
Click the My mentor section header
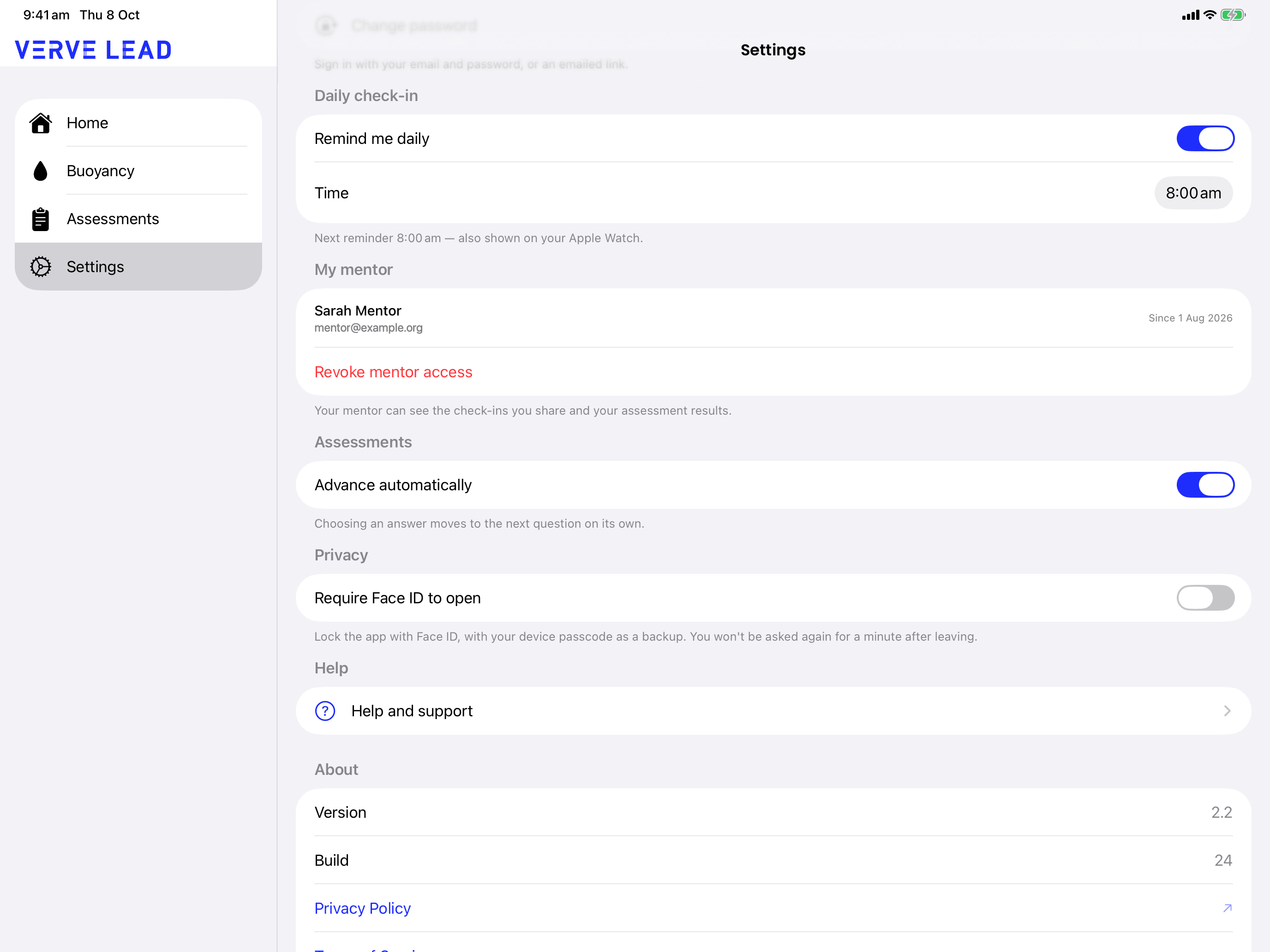pos(353,270)
